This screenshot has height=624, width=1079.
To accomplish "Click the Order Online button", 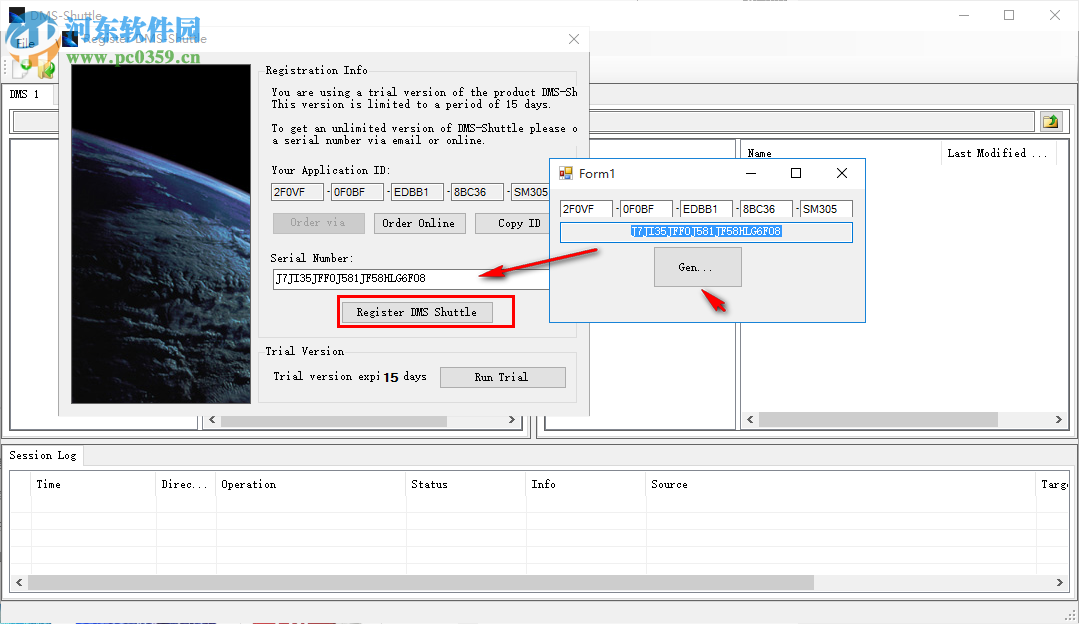I will point(420,223).
